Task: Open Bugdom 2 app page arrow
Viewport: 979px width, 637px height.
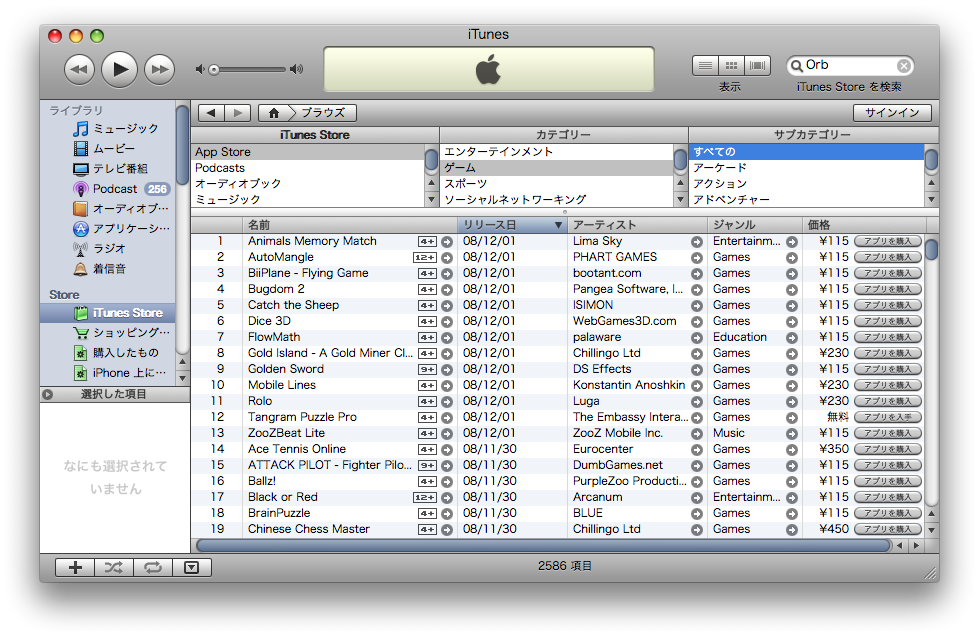Action: 447,290
